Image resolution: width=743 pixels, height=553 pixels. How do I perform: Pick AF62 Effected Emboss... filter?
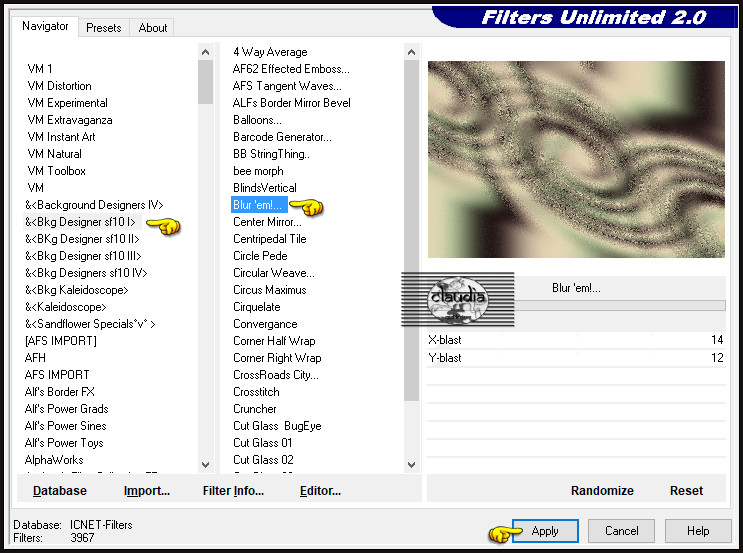[x=291, y=69]
